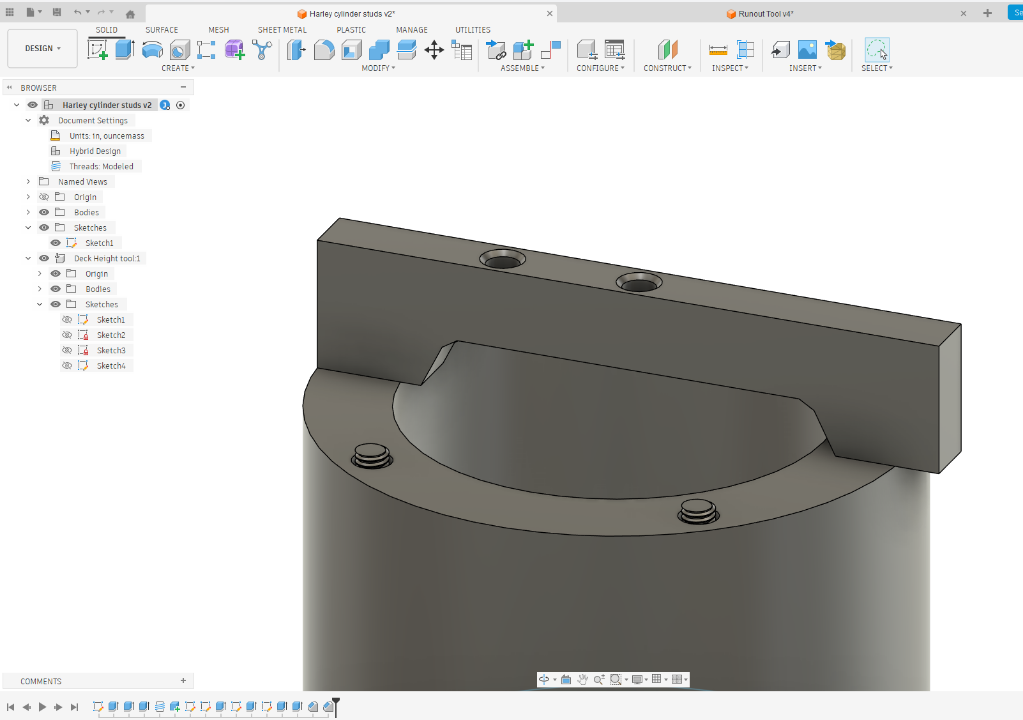Screen dimensions: 1023x720
Task: Click the Extrude tool icon
Action: (124, 49)
